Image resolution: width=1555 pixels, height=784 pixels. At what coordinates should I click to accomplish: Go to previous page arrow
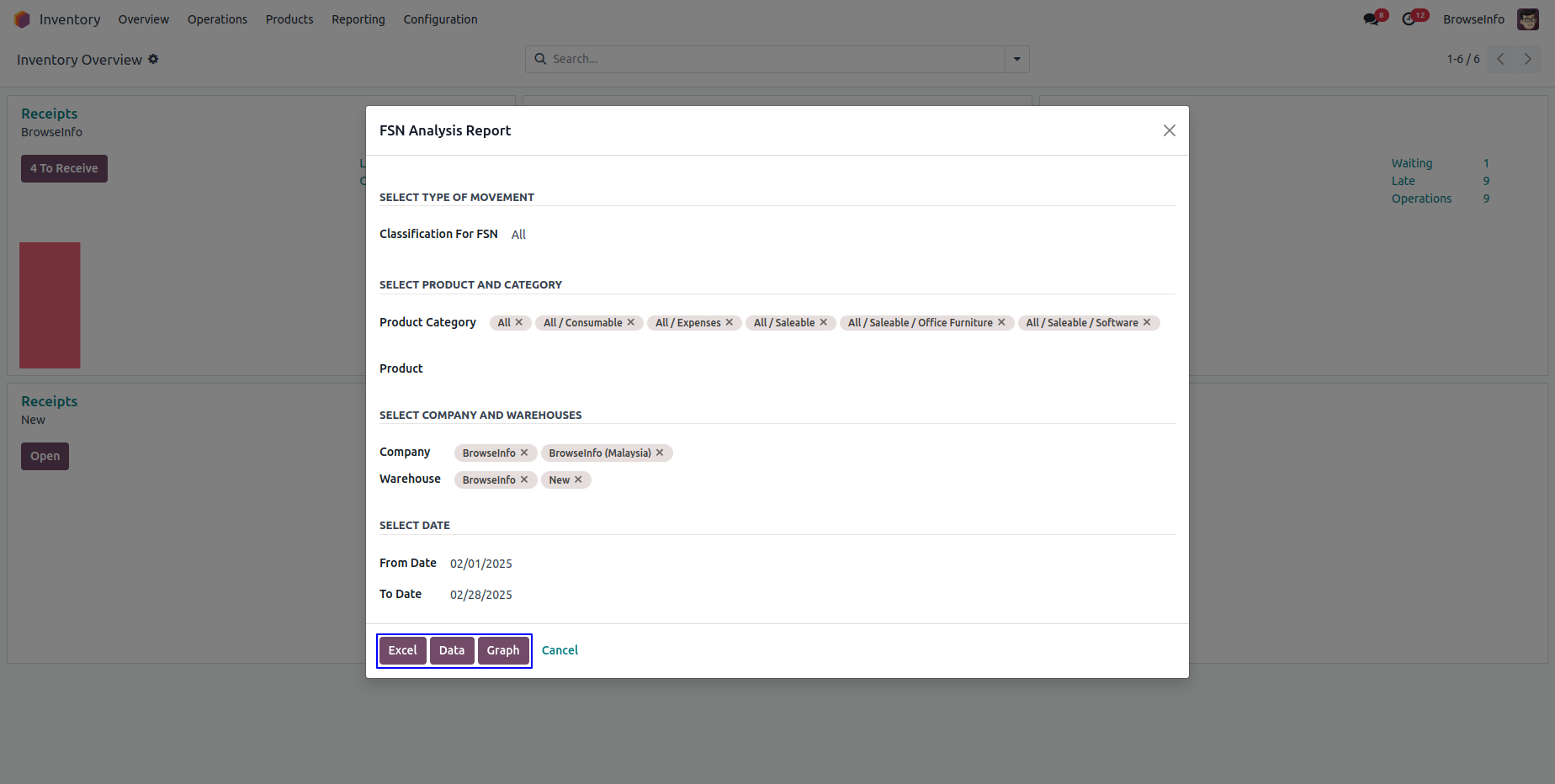1500,59
